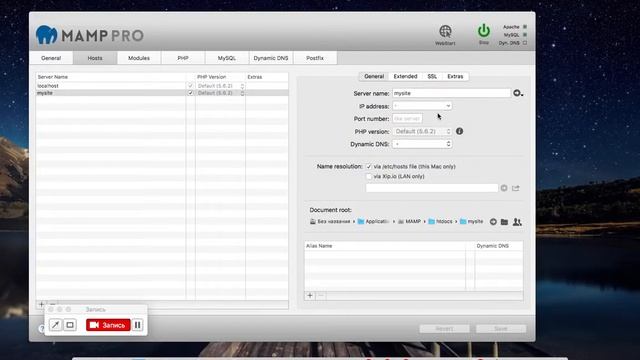Click MAMP in document root path
The width and height of the screenshot is (640, 360).
click(x=409, y=222)
